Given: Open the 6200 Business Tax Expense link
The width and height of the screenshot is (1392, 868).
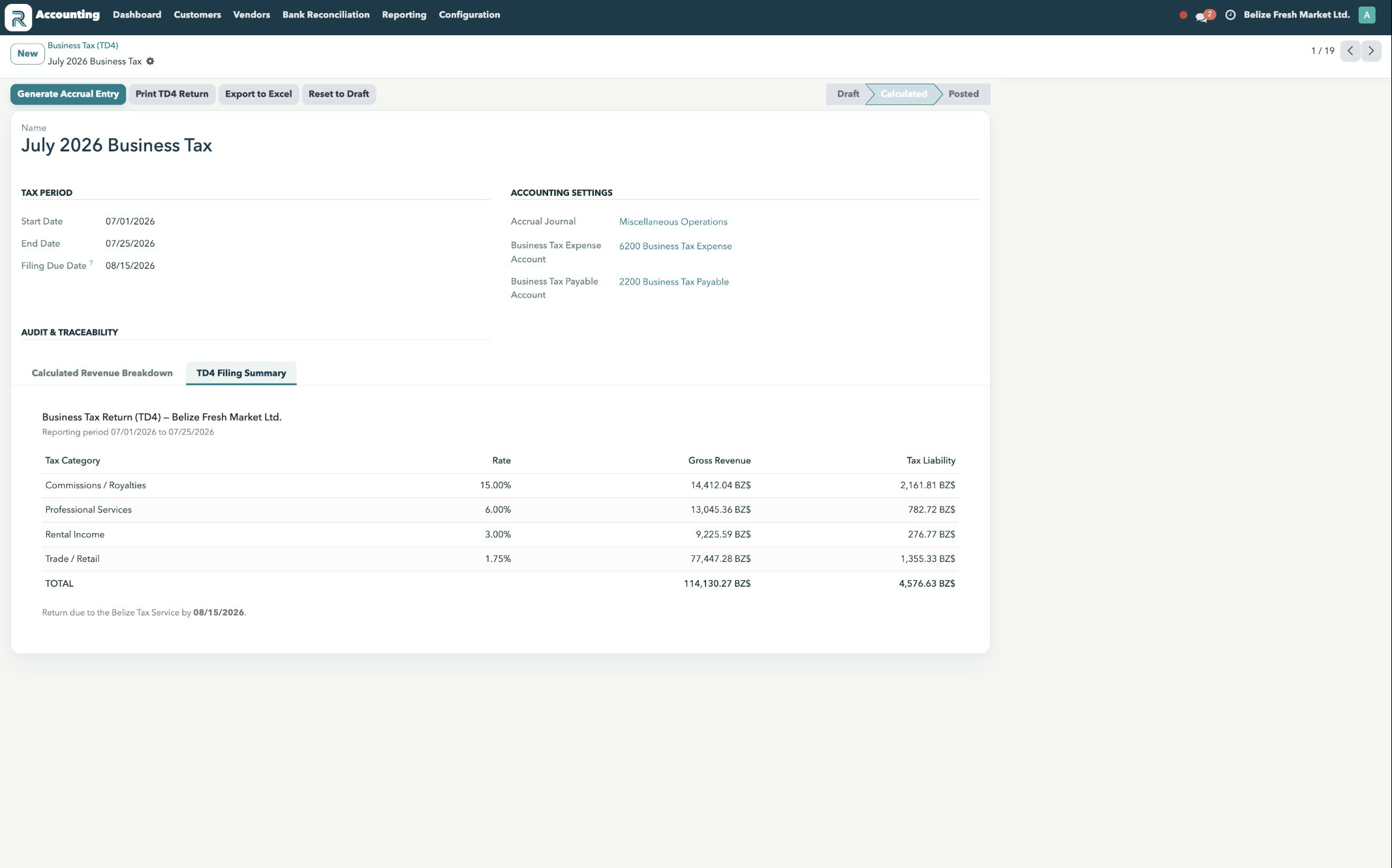Looking at the screenshot, I should (x=675, y=246).
